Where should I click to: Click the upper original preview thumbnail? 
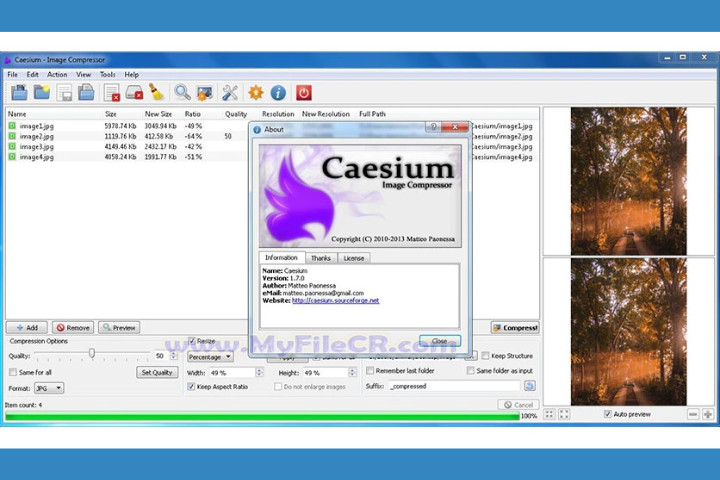pos(629,181)
